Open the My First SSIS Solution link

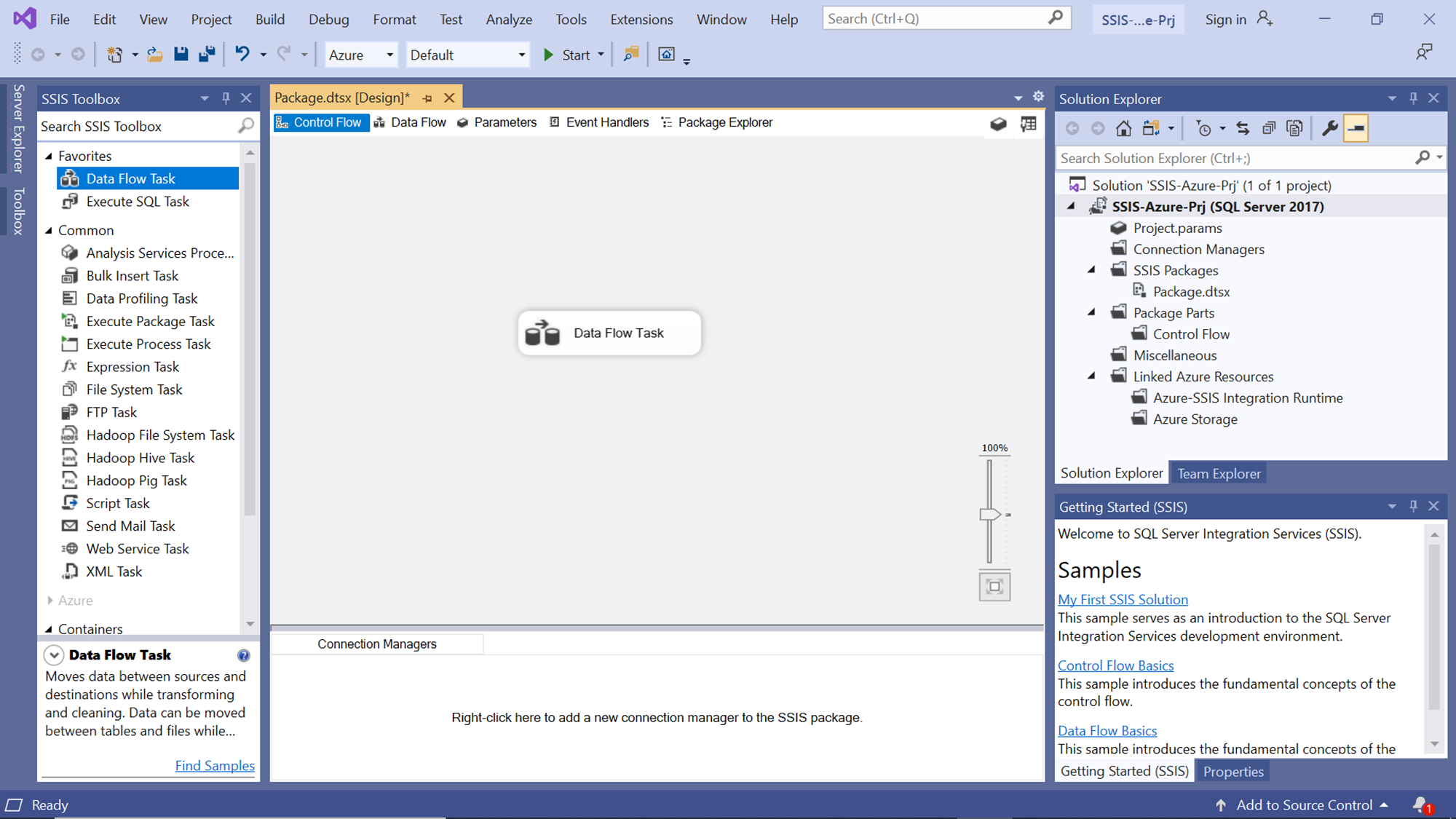[x=1122, y=600]
